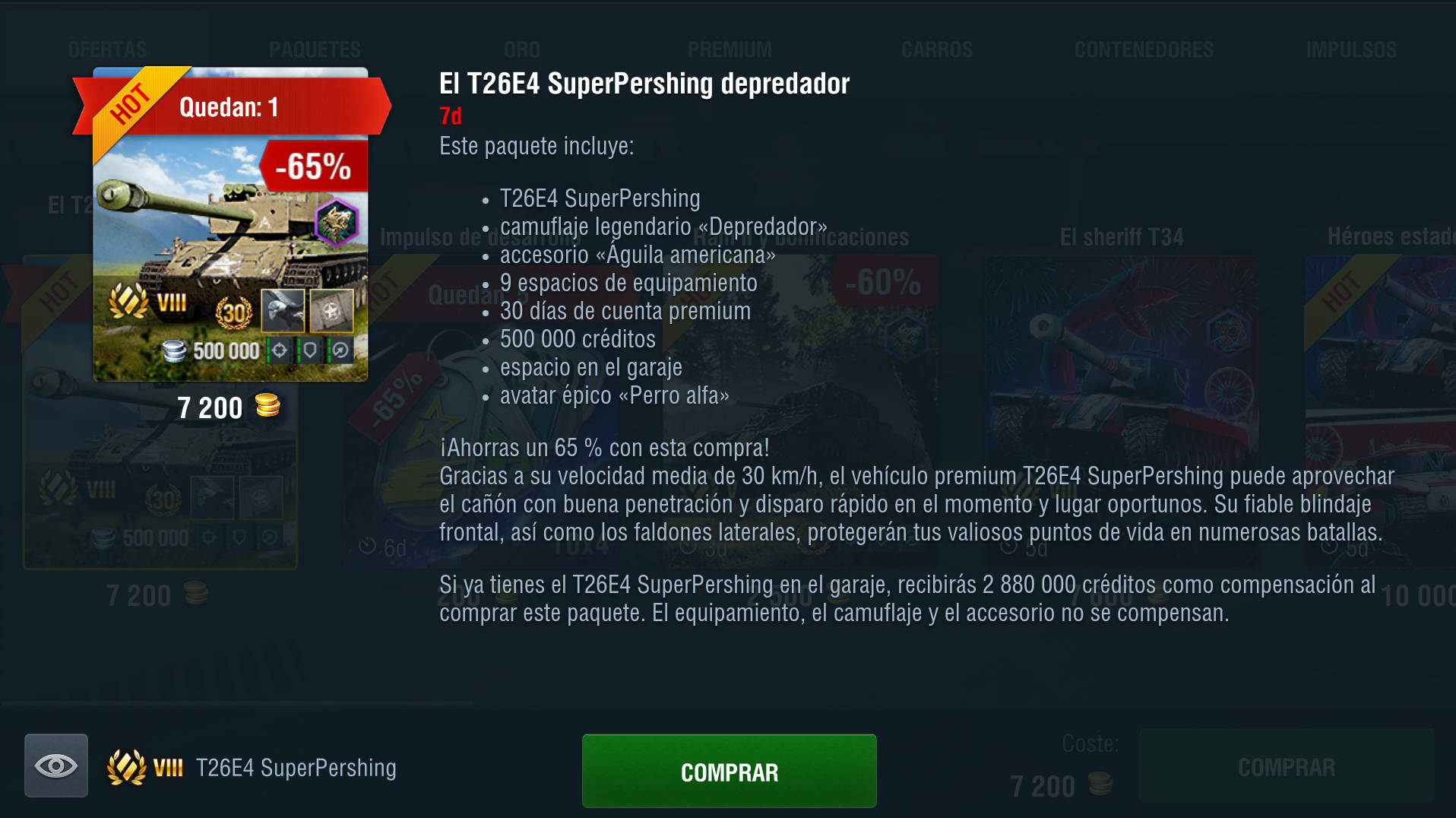Switch to the CONTENEDORES tab
Screen dimensions: 1456x818
click(1144, 50)
